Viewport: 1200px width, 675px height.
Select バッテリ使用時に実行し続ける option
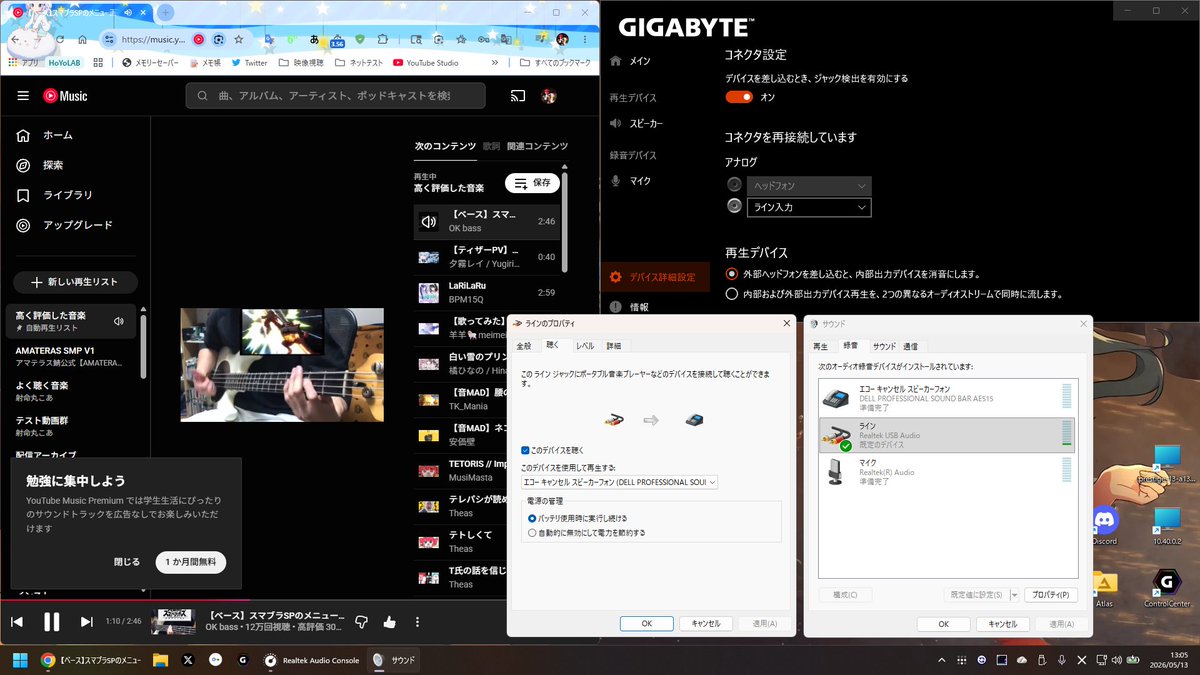point(532,518)
